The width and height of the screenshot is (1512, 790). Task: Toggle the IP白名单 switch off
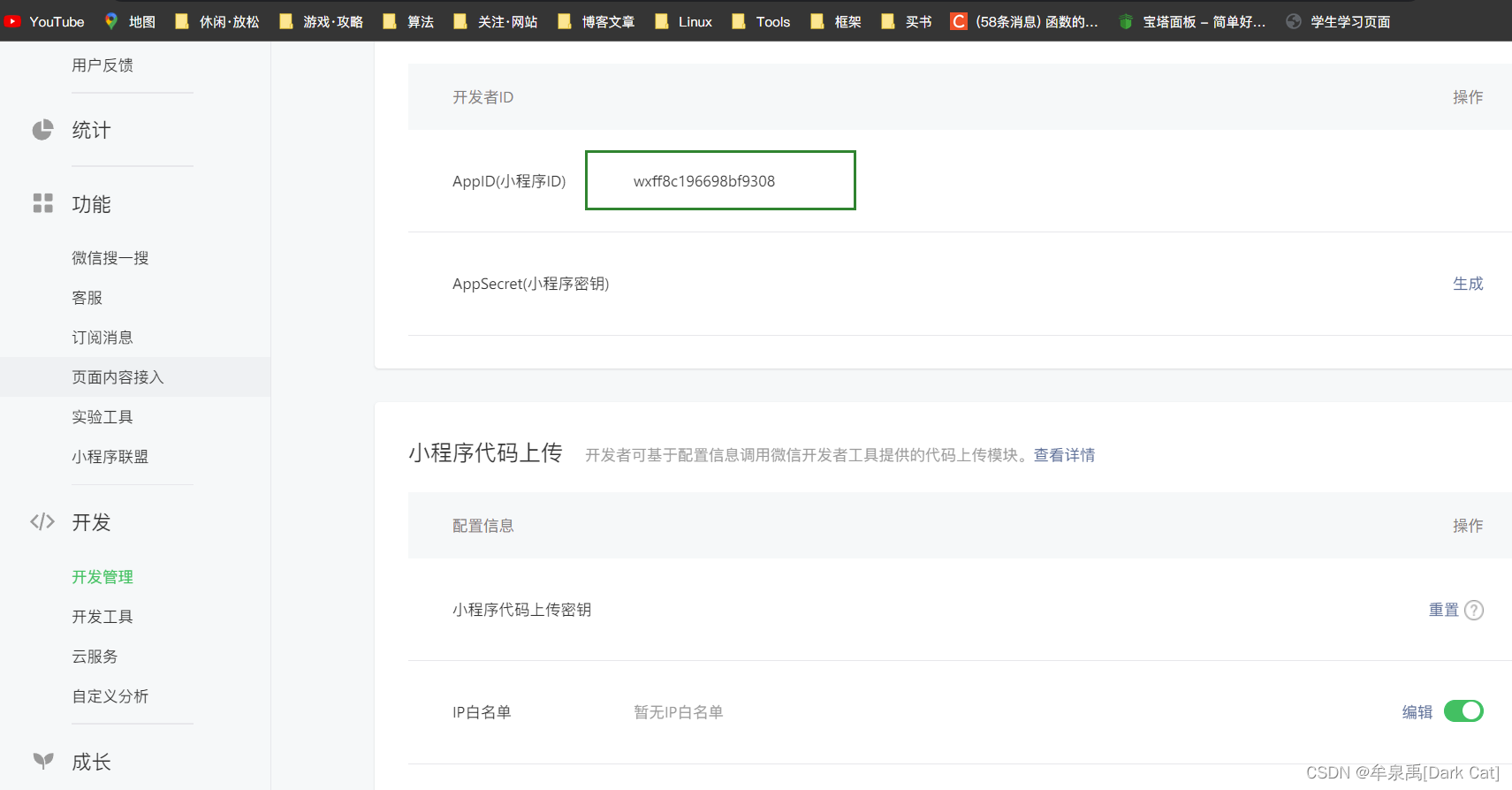click(1463, 711)
